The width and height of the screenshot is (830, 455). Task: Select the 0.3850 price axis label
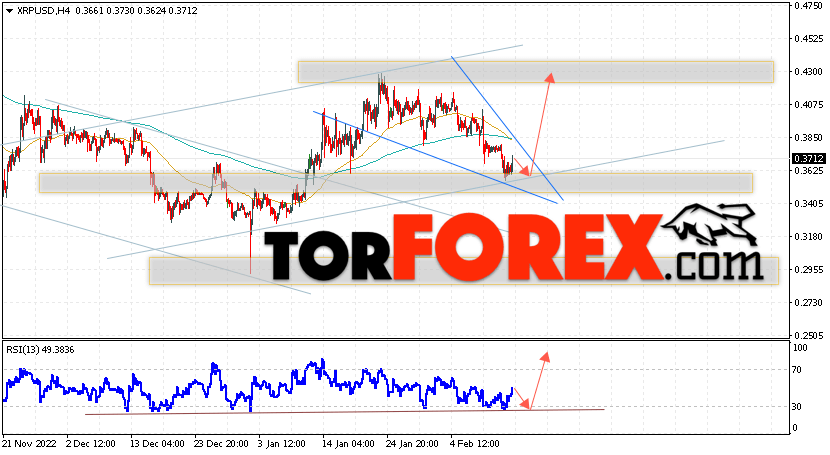point(808,138)
